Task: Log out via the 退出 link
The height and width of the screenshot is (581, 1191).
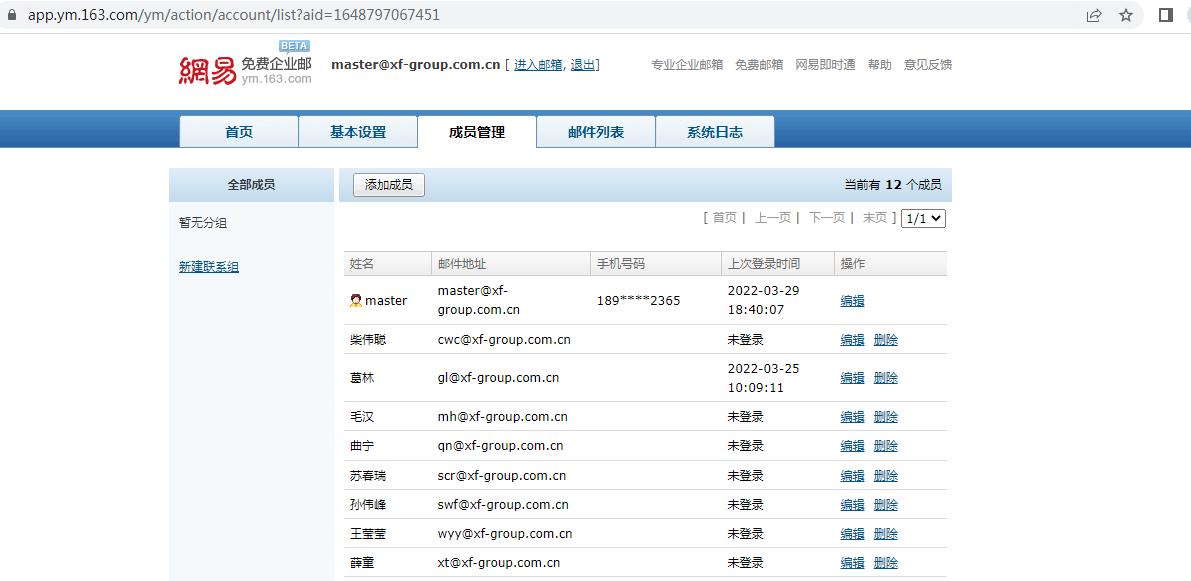Action: pyautogui.click(x=581, y=64)
